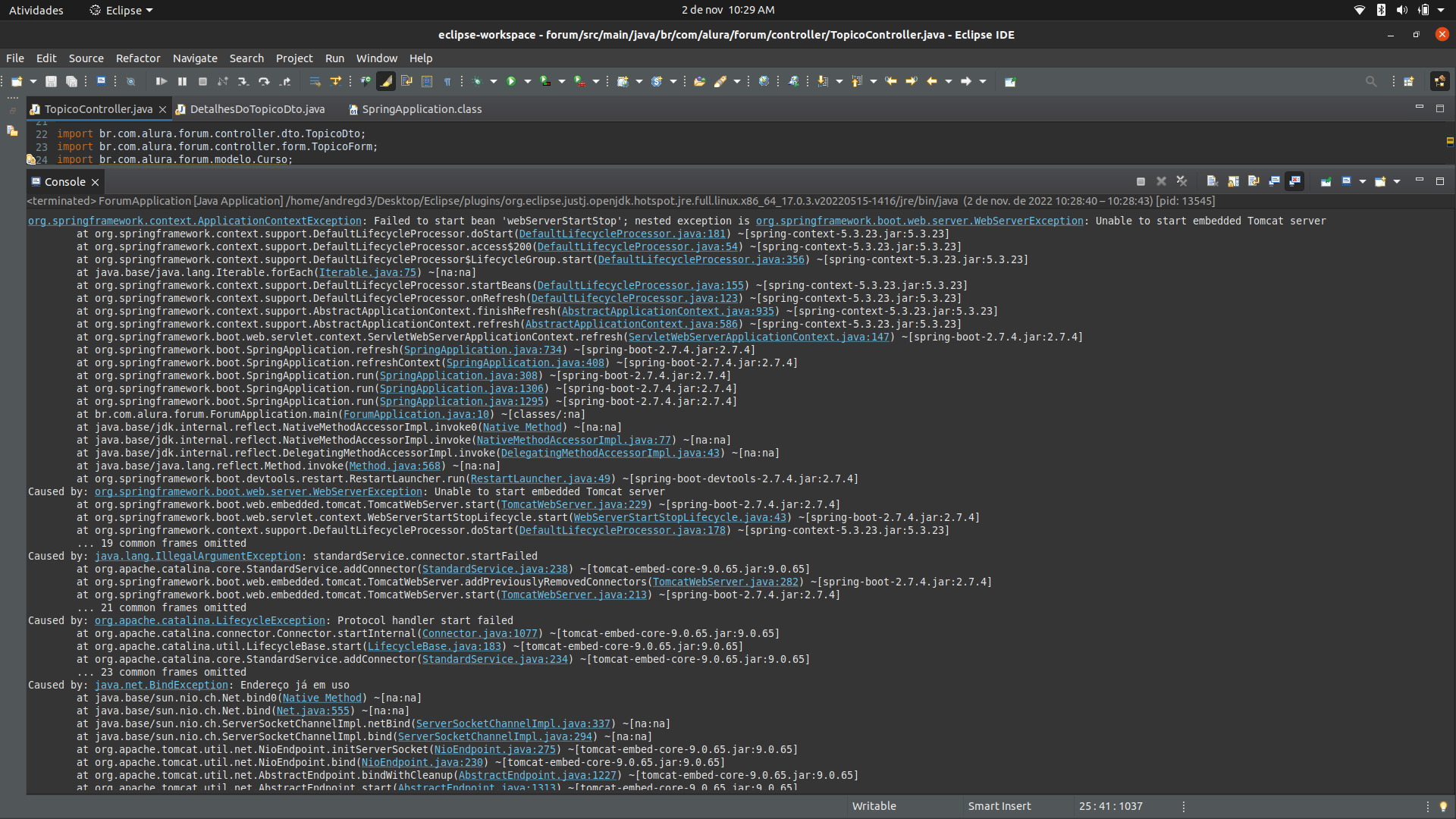Viewport: 1456px width, 819px height.
Task: Open the Run button dropdown arrow
Action: 528,81
